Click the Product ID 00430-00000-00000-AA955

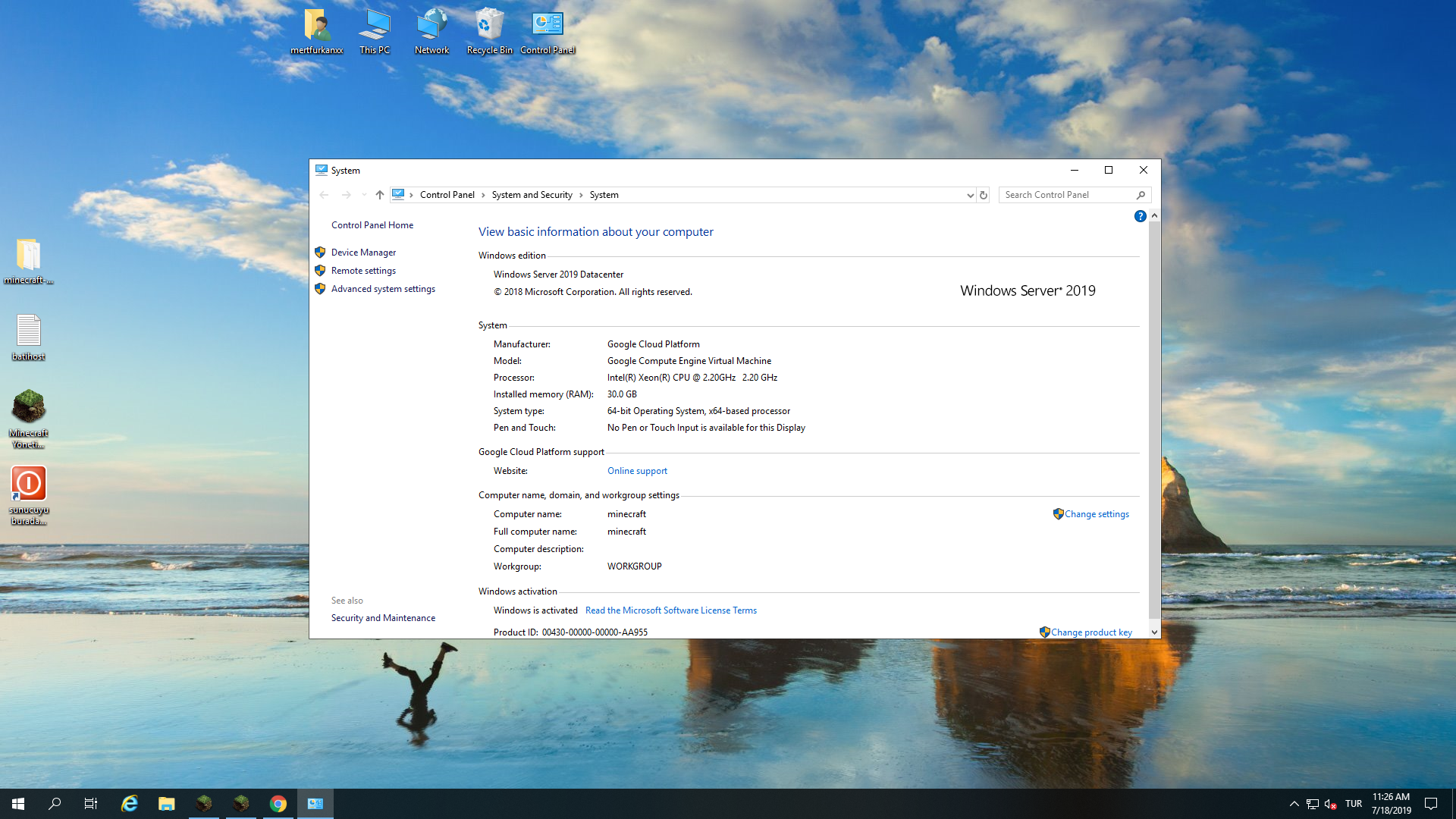click(x=570, y=632)
